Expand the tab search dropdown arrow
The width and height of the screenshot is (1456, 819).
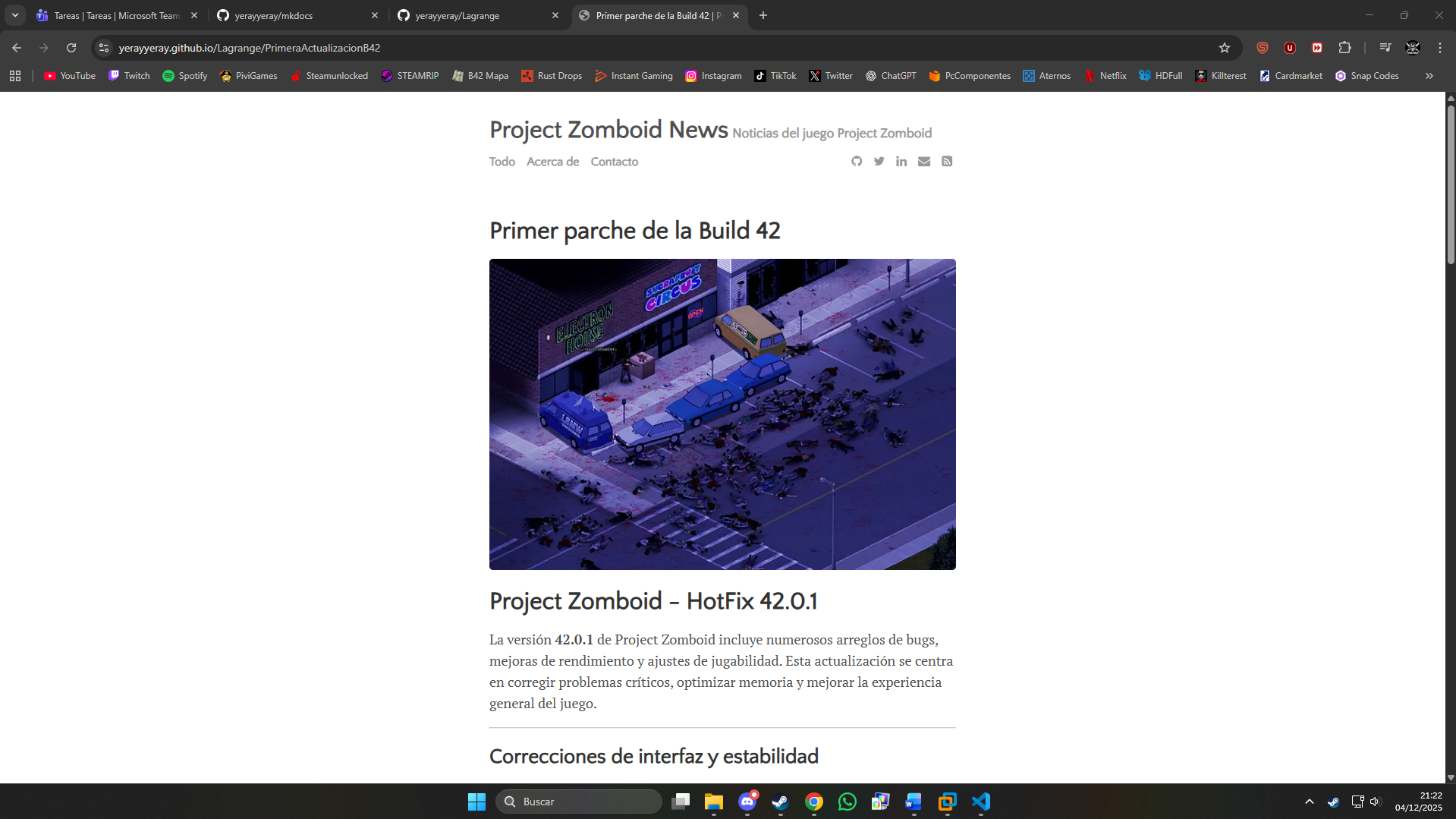tap(15, 15)
